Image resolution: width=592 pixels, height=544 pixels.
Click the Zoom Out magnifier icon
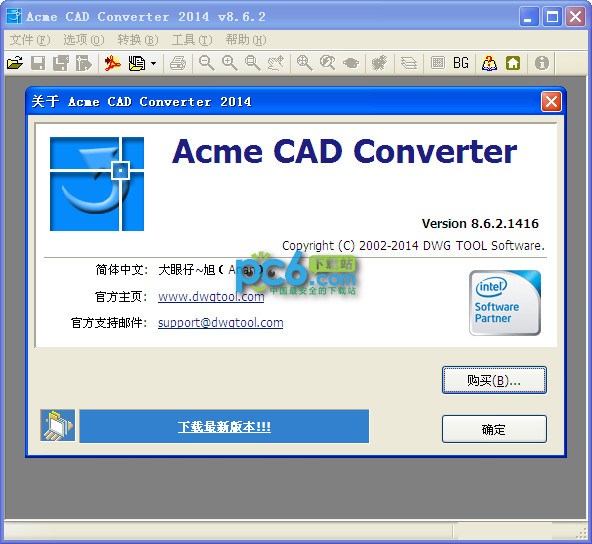pos(207,63)
